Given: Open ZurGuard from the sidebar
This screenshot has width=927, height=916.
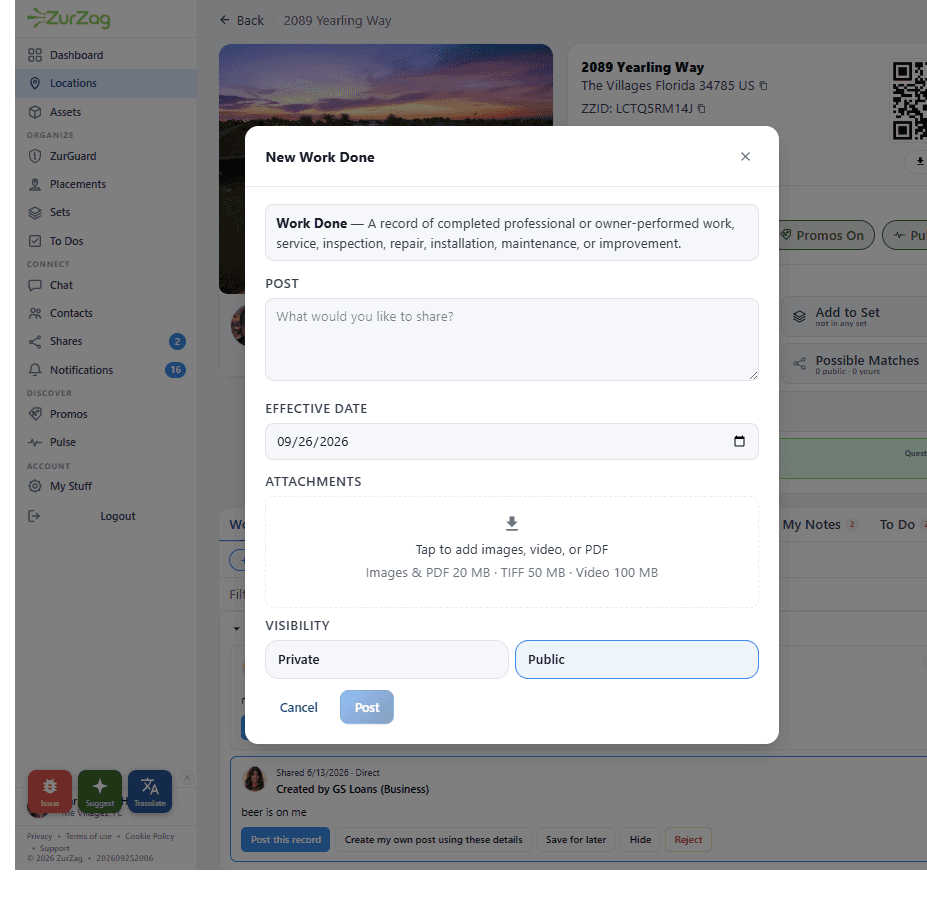Looking at the screenshot, I should (106, 156).
